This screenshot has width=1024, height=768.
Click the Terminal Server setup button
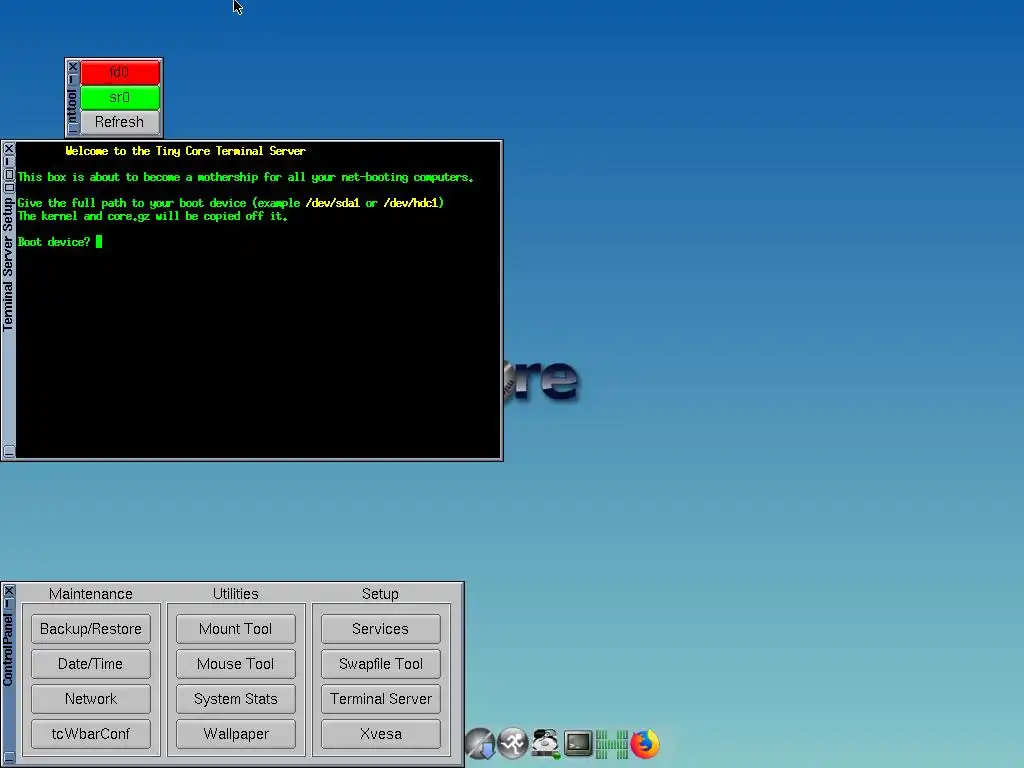381,699
